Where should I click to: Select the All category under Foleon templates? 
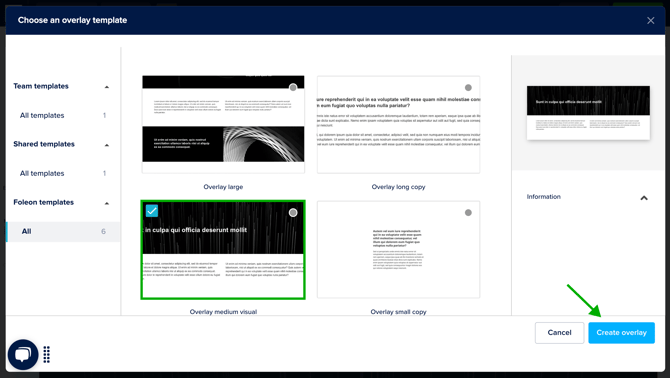pos(63,231)
